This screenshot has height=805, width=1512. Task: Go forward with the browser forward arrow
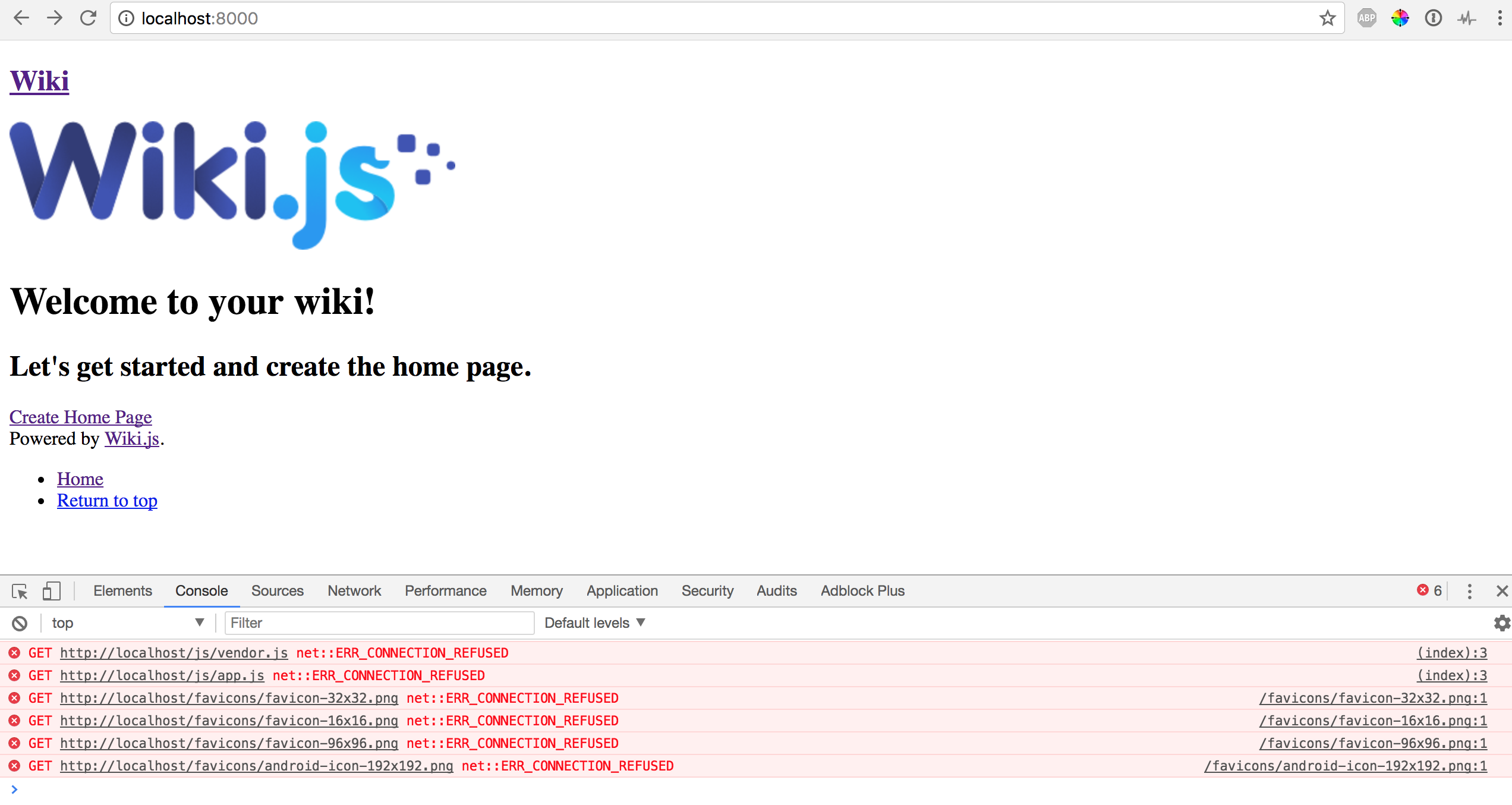(x=55, y=18)
